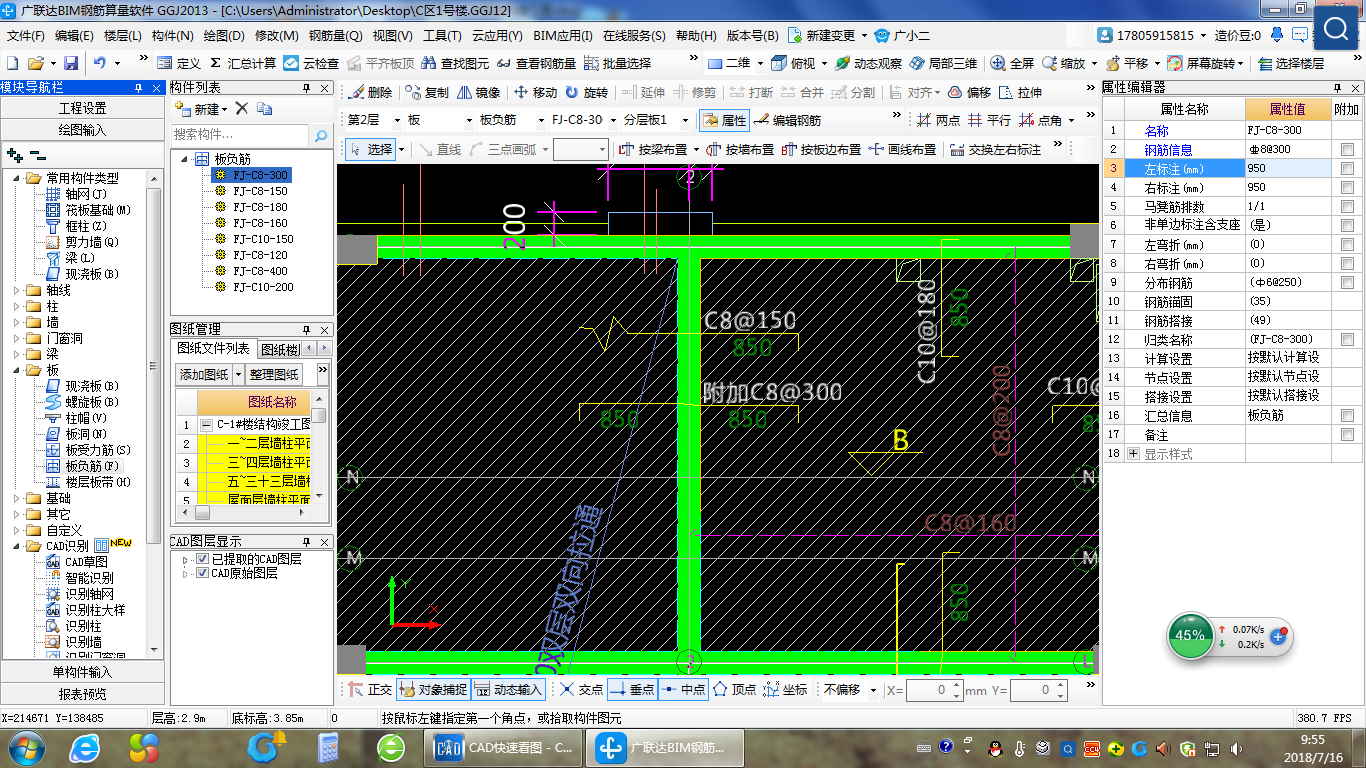Select the 旋转 rotate tool

[586, 92]
